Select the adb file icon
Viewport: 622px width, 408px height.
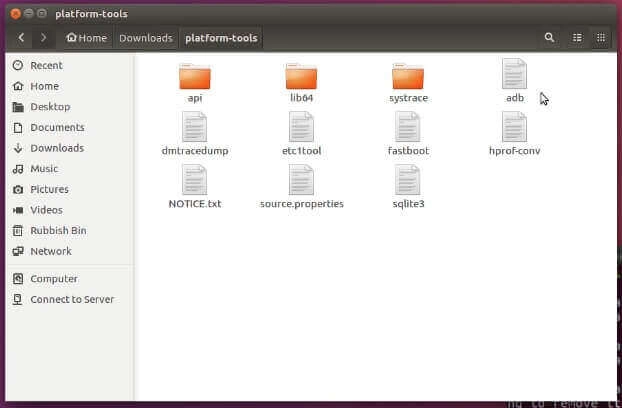point(514,74)
